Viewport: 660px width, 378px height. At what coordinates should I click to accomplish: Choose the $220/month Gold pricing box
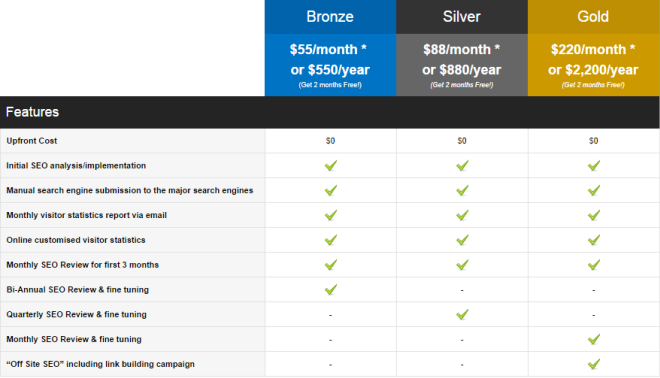click(x=593, y=65)
